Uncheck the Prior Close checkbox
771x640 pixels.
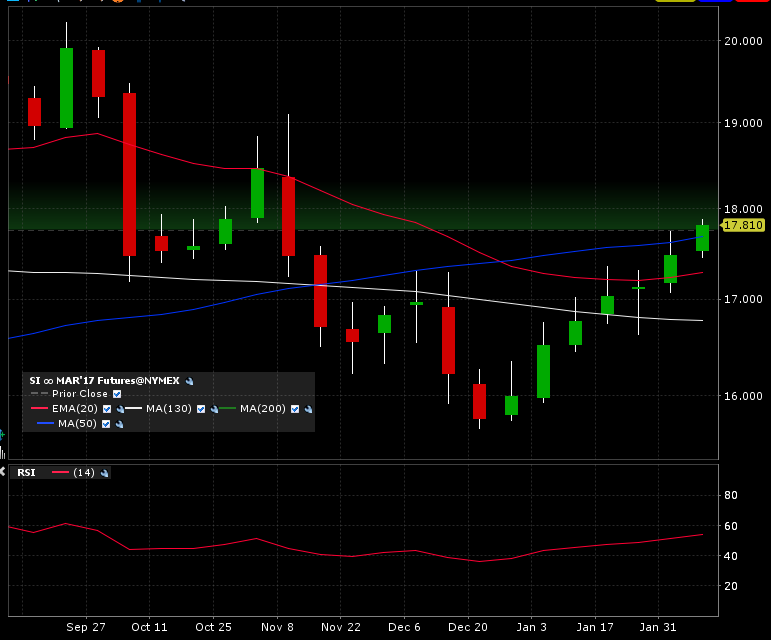click(117, 394)
